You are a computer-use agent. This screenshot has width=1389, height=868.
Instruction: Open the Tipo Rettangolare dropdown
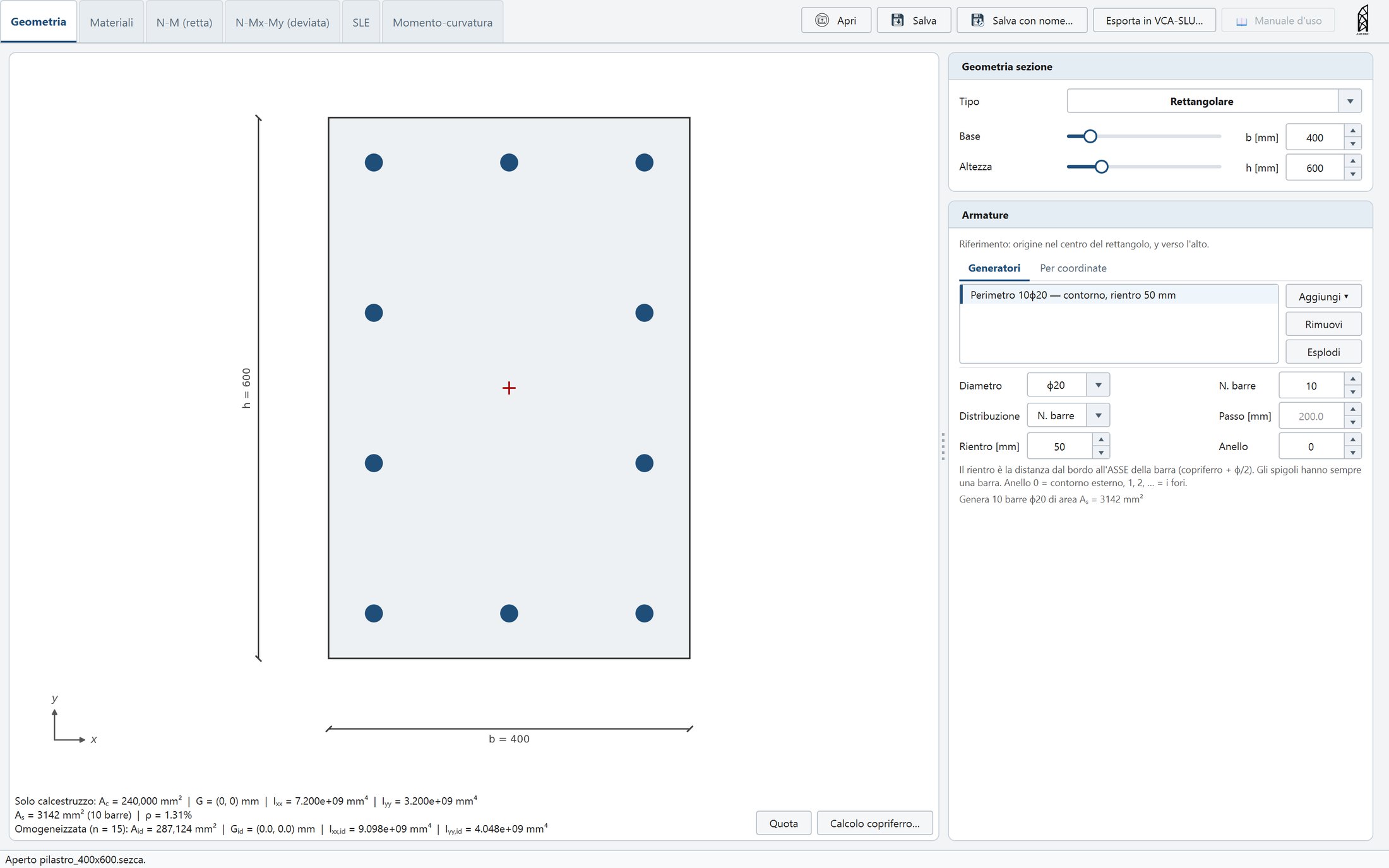tap(1350, 101)
